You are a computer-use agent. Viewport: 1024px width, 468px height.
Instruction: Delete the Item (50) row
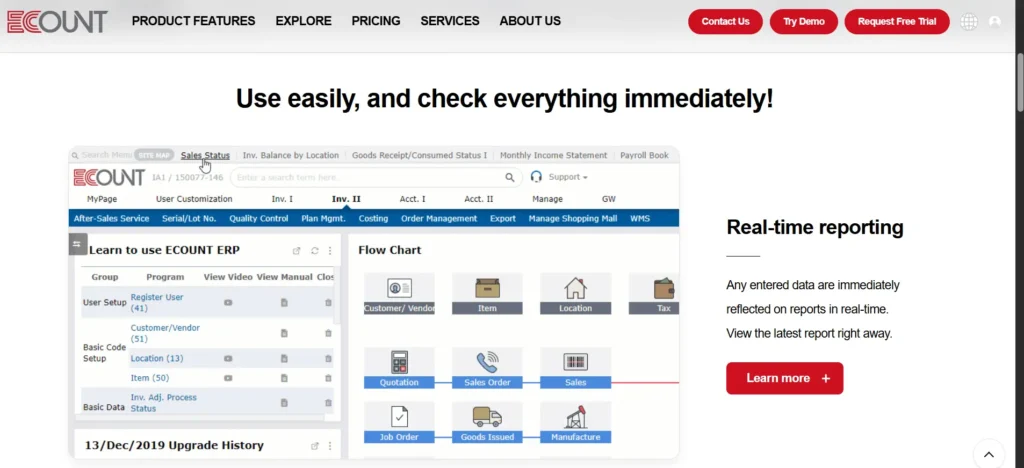point(328,378)
